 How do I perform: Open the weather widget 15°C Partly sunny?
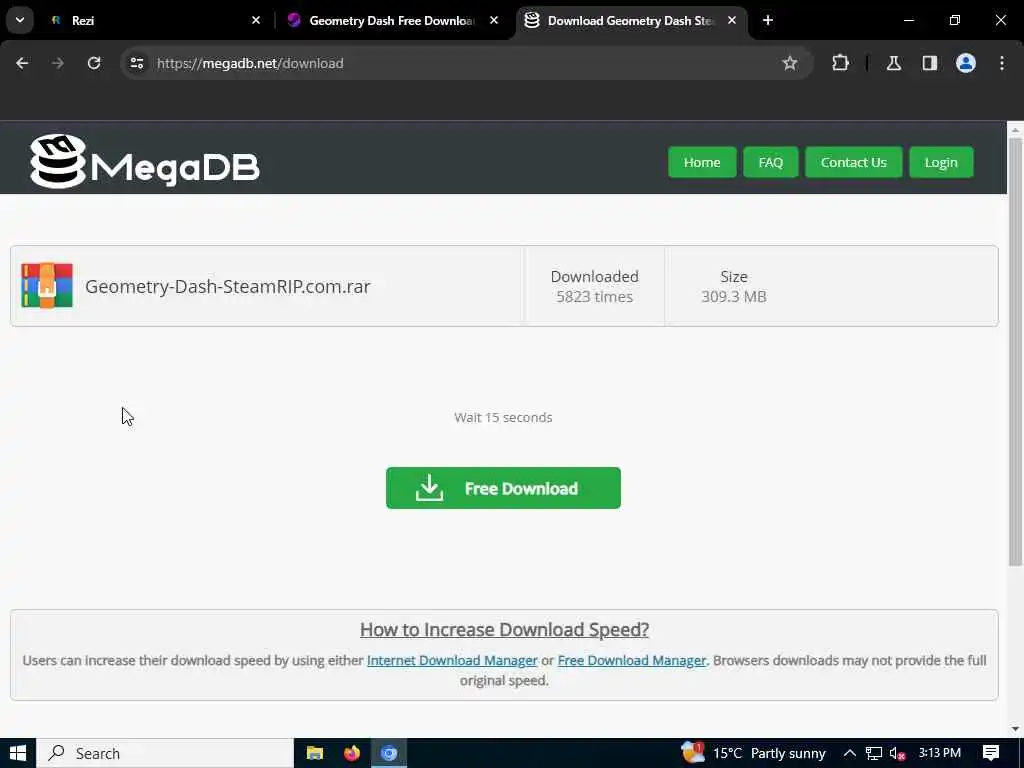[x=754, y=753]
